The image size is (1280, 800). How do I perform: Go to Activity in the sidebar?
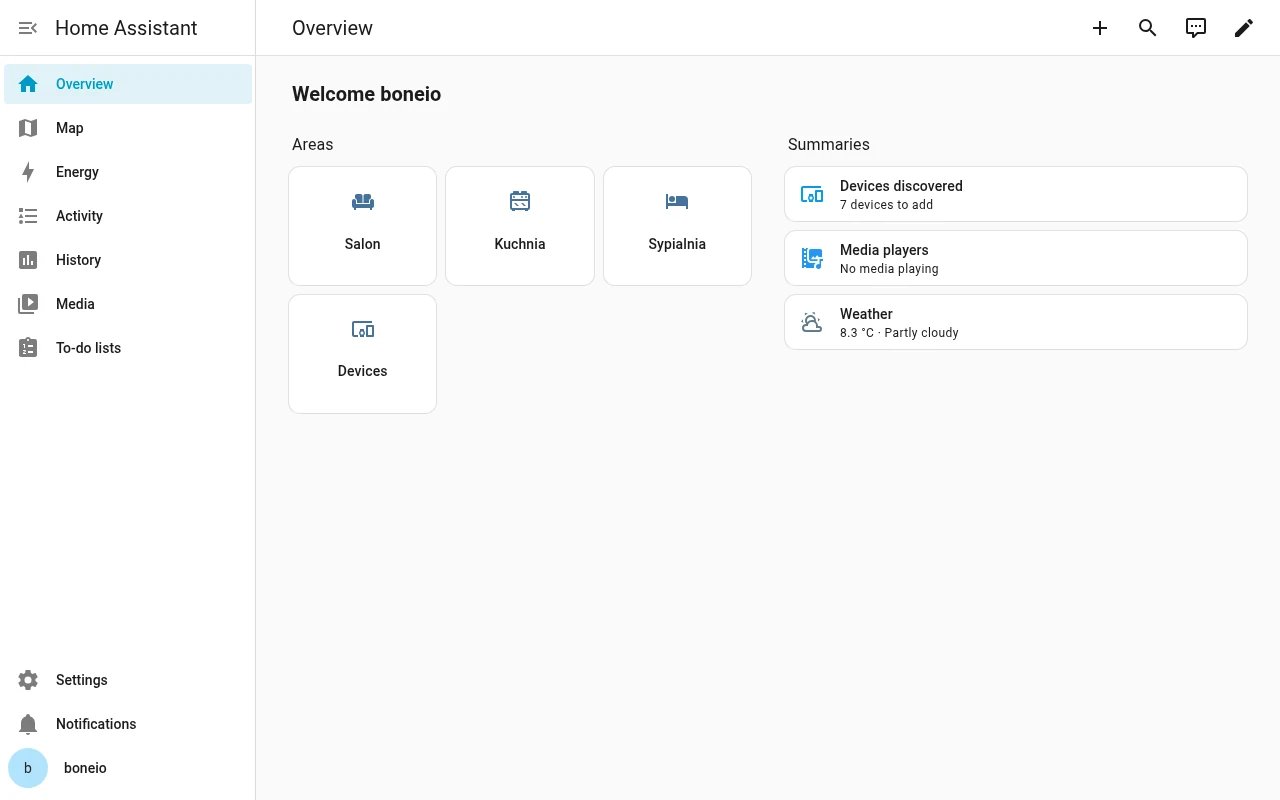pyautogui.click(x=128, y=216)
